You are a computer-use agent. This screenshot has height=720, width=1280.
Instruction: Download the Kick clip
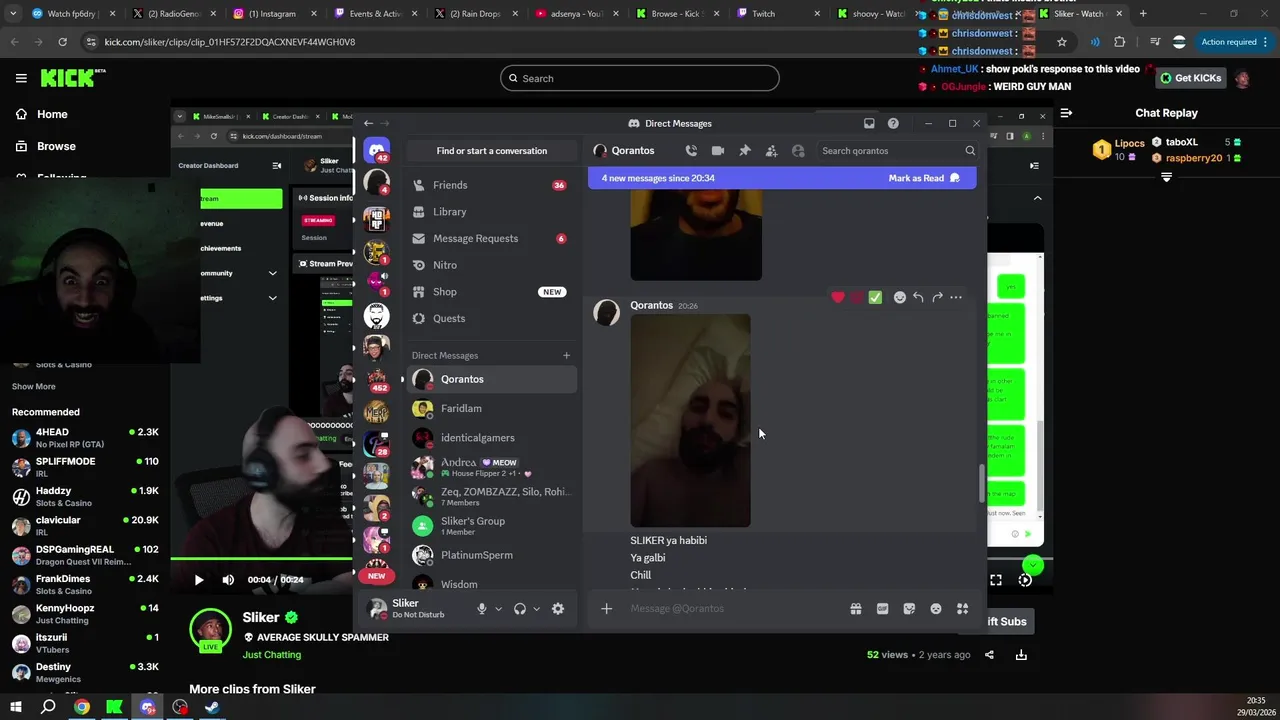tap(1021, 655)
